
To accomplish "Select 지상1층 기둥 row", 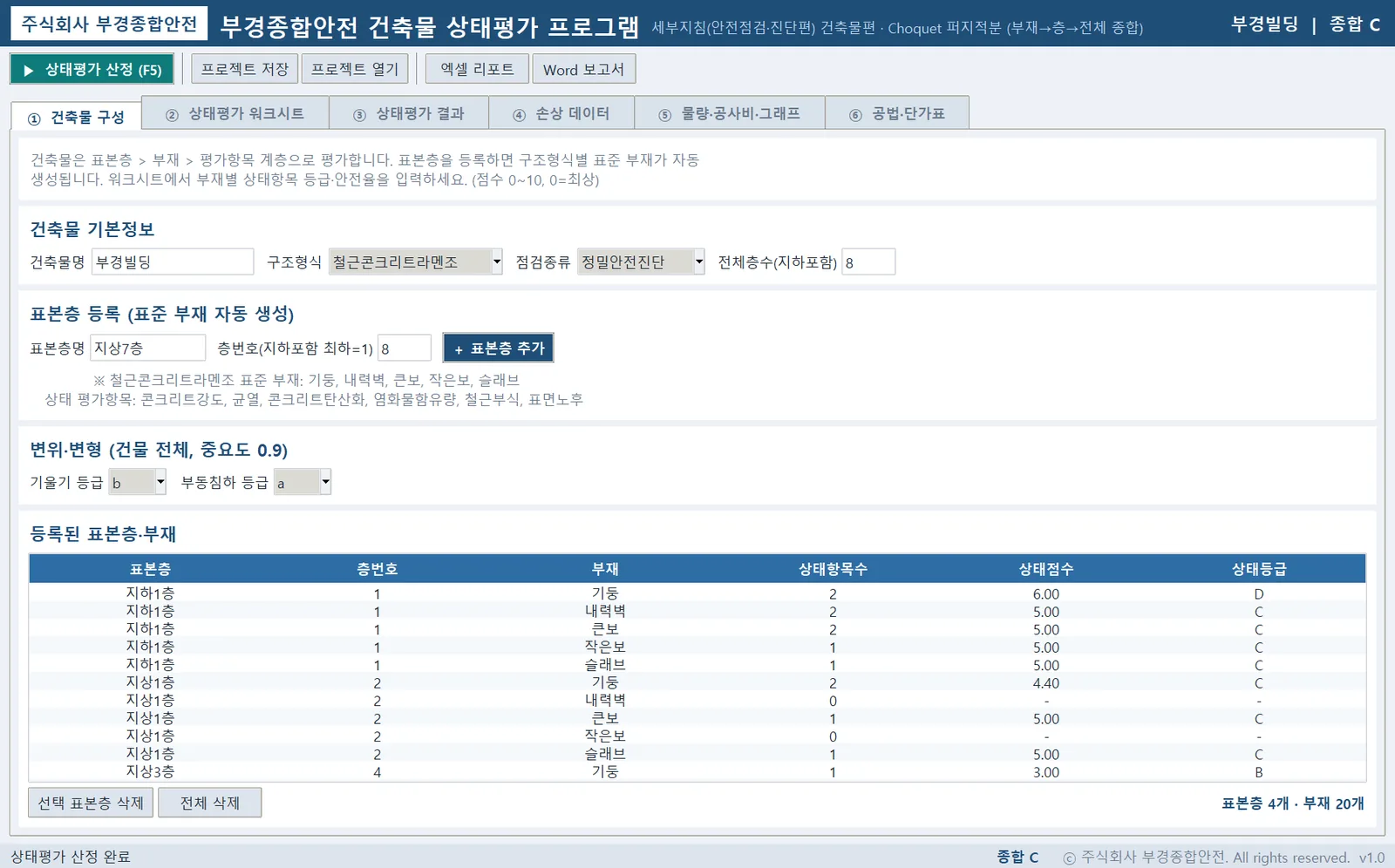I will [697, 683].
